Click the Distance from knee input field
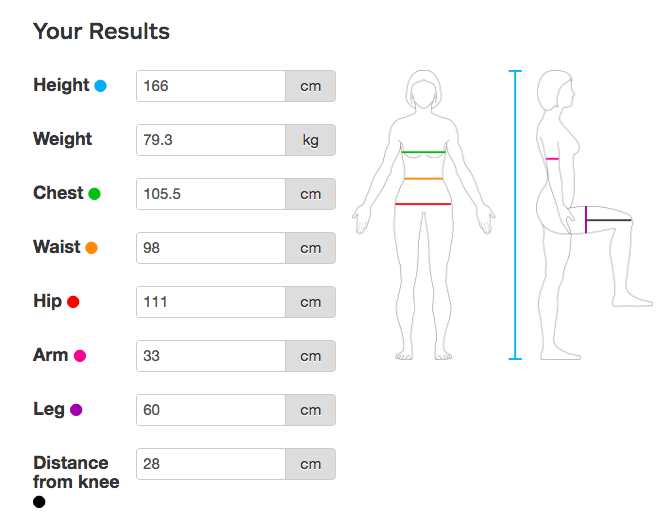 pyautogui.click(x=211, y=464)
